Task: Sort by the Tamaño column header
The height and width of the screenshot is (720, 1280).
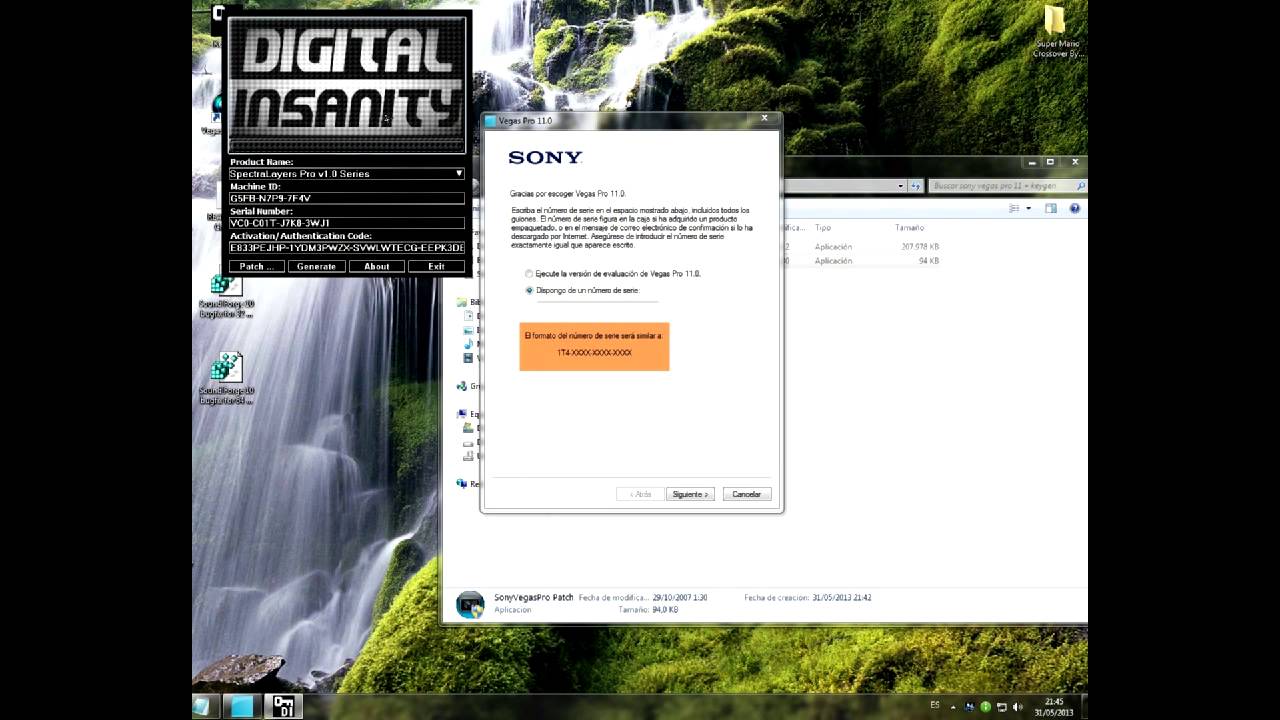Action: (x=909, y=228)
